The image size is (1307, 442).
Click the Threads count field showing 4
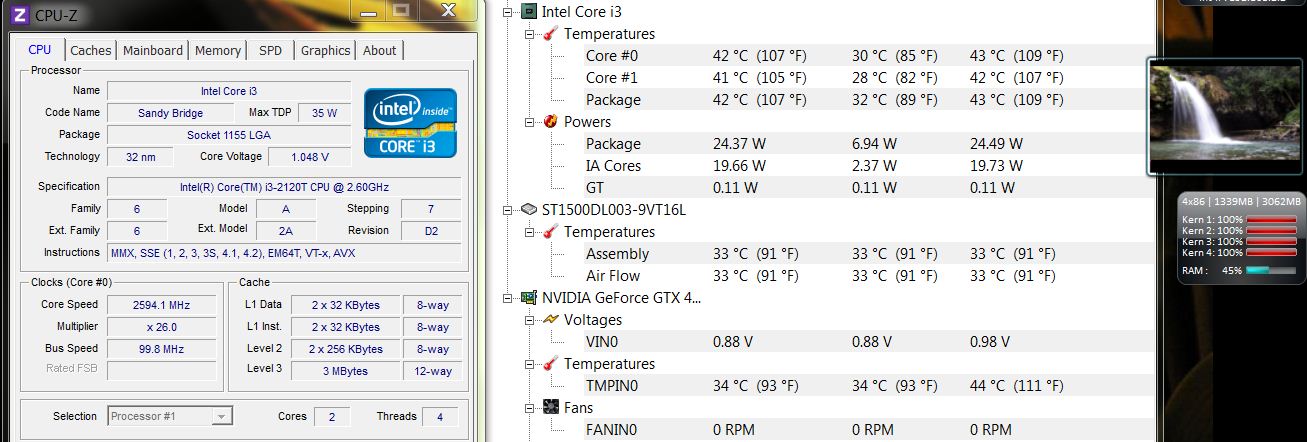tap(440, 417)
